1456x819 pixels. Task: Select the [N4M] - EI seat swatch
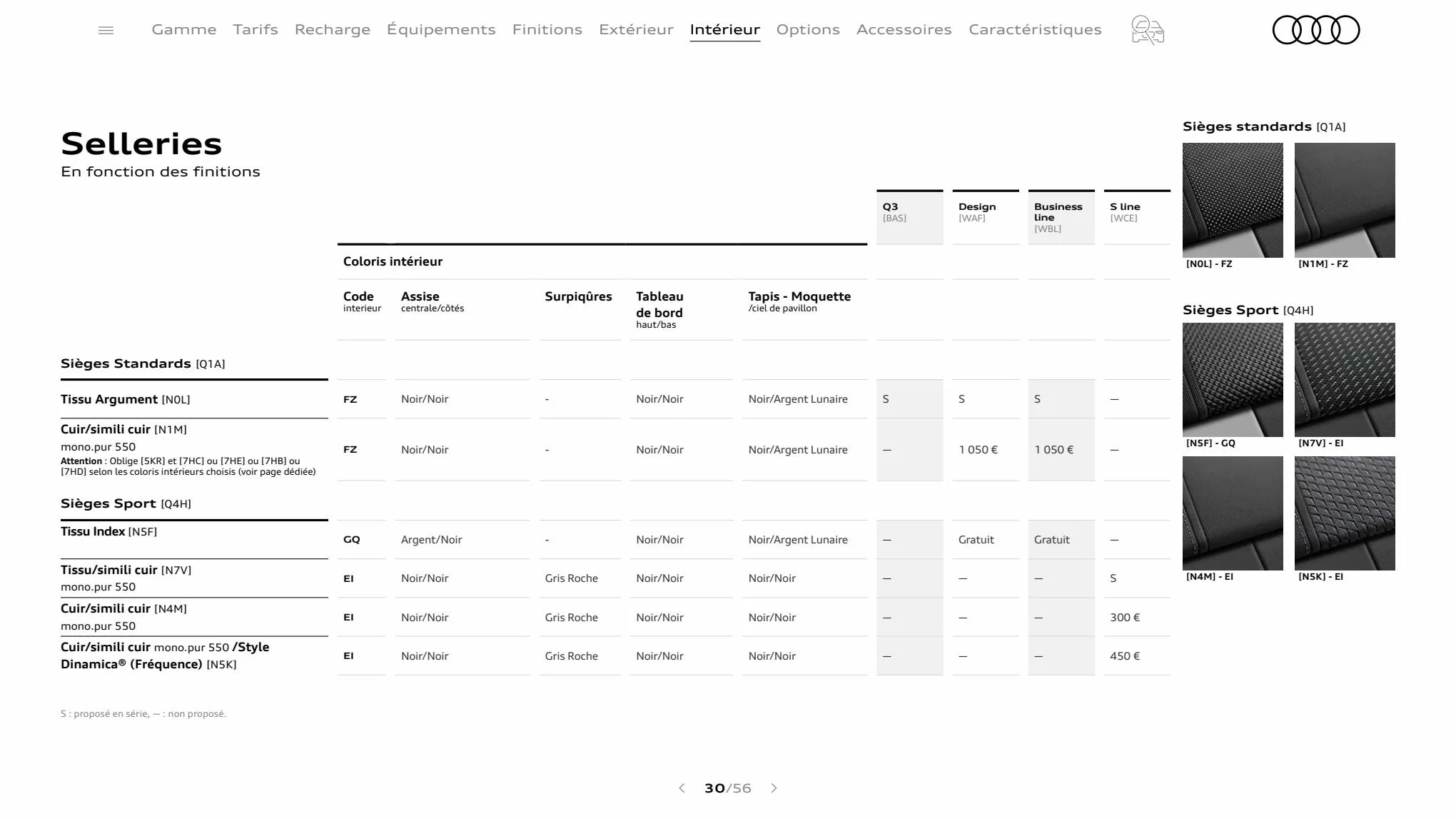[x=1233, y=513]
